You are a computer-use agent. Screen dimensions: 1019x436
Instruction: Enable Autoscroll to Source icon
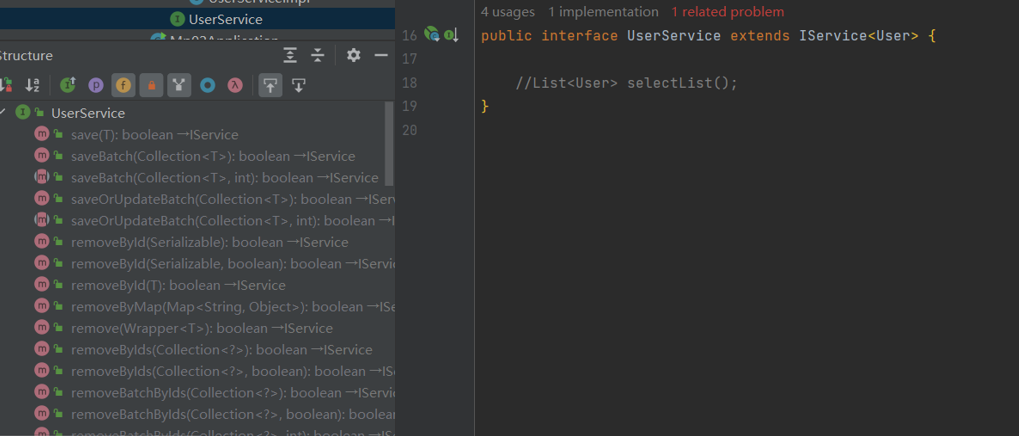point(270,84)
